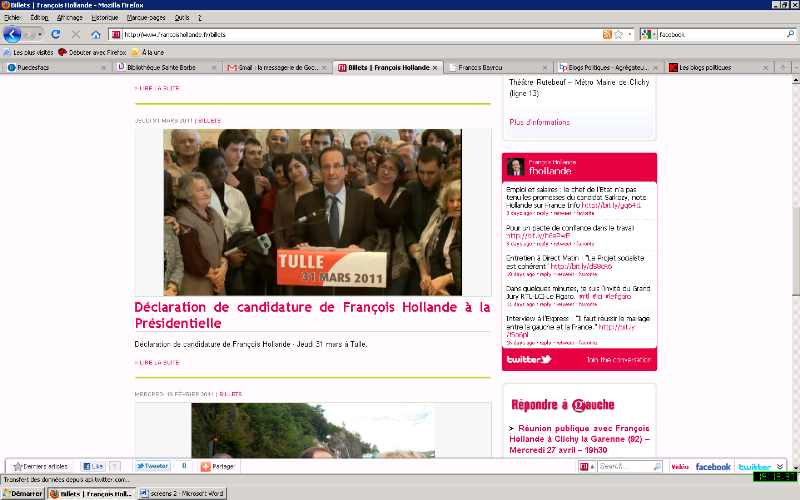Go back with the browser Back arrow
The image size is (800, 500).
[x=12, y=34]
